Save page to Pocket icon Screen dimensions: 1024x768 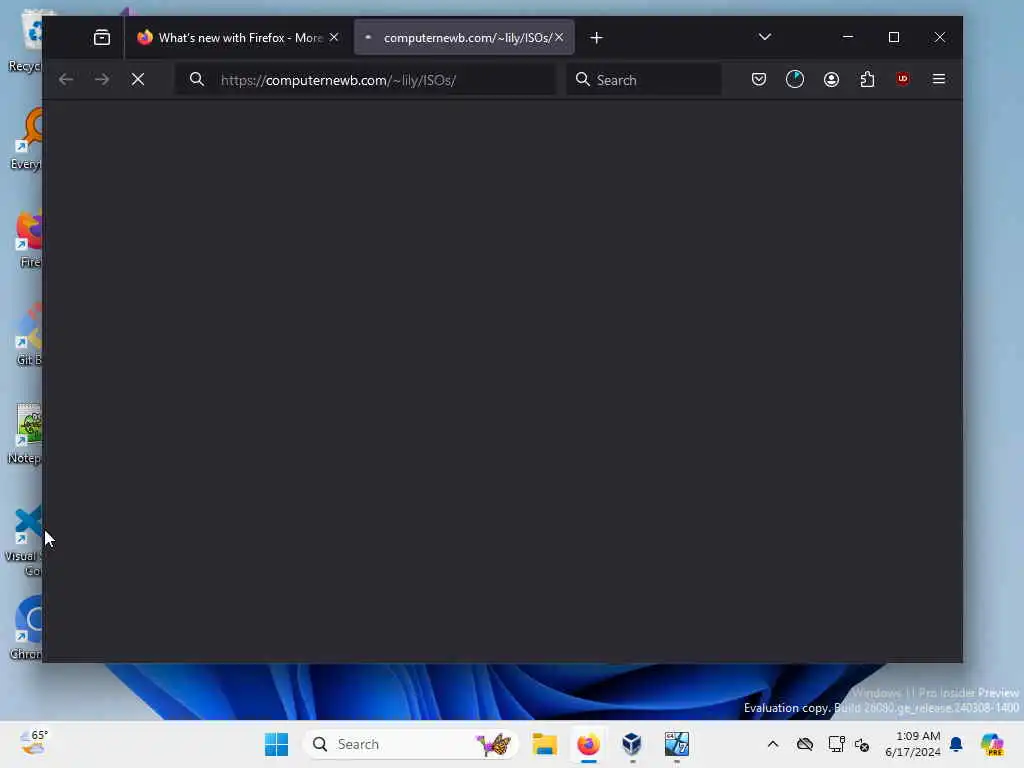(x=759, y=80)
